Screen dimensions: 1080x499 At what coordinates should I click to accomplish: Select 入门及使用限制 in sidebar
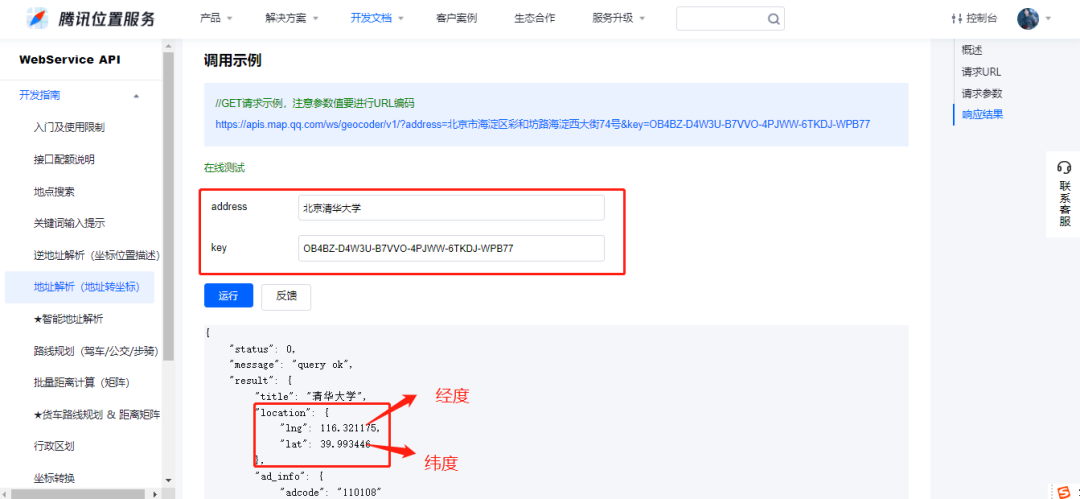click(69, 128)
